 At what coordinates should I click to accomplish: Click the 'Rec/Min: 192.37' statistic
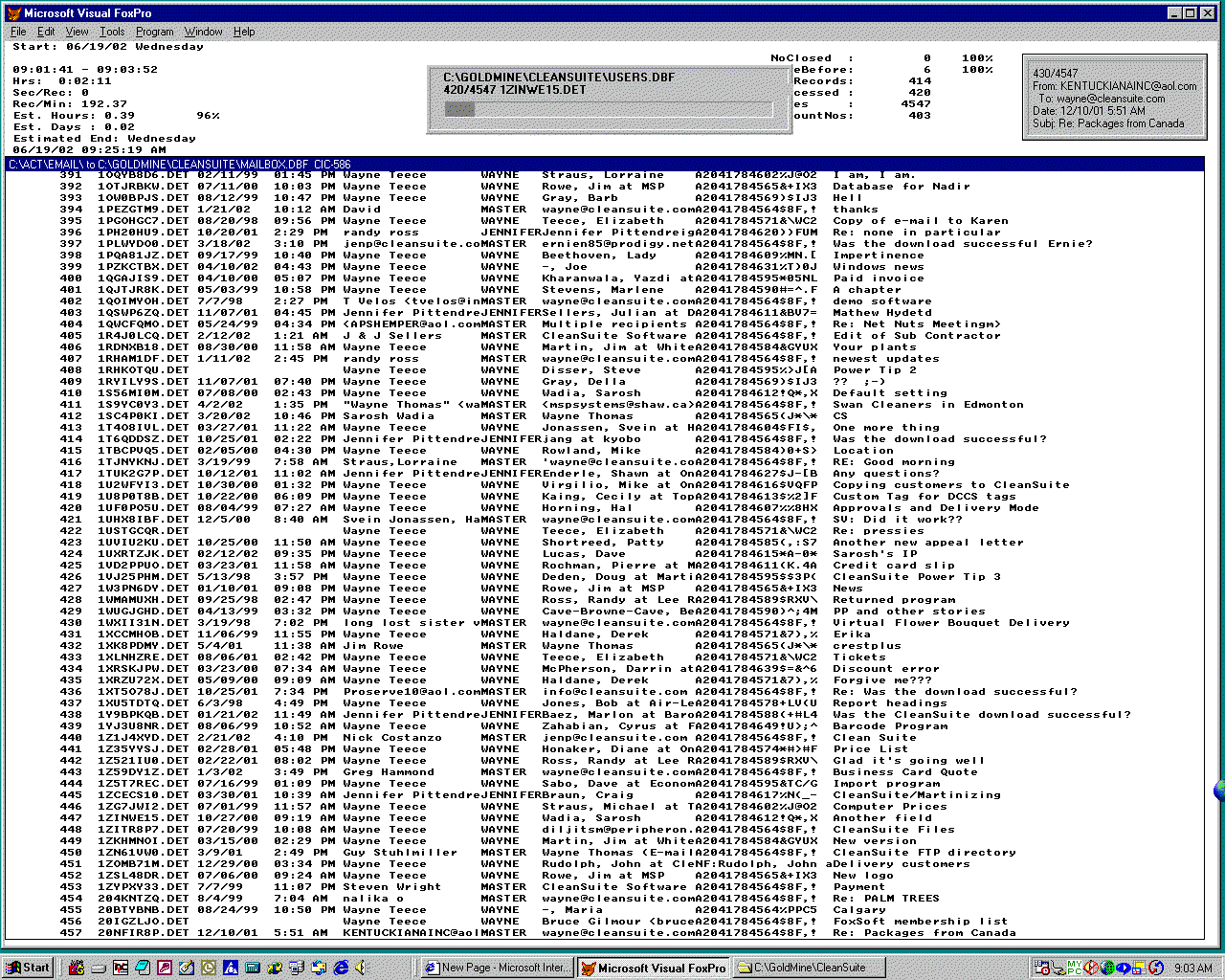[70, 104]
